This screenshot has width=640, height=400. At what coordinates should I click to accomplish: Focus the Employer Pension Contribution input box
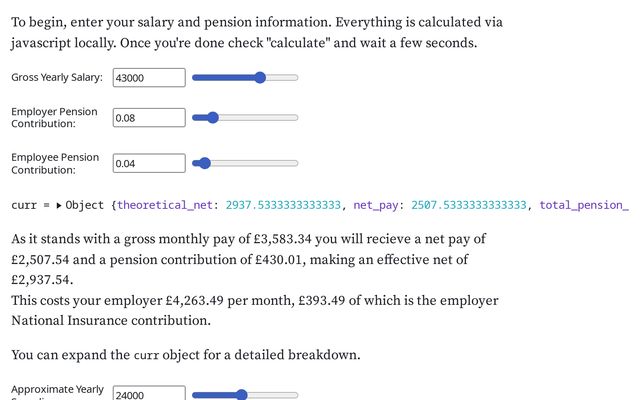click(x=149, y=118)
